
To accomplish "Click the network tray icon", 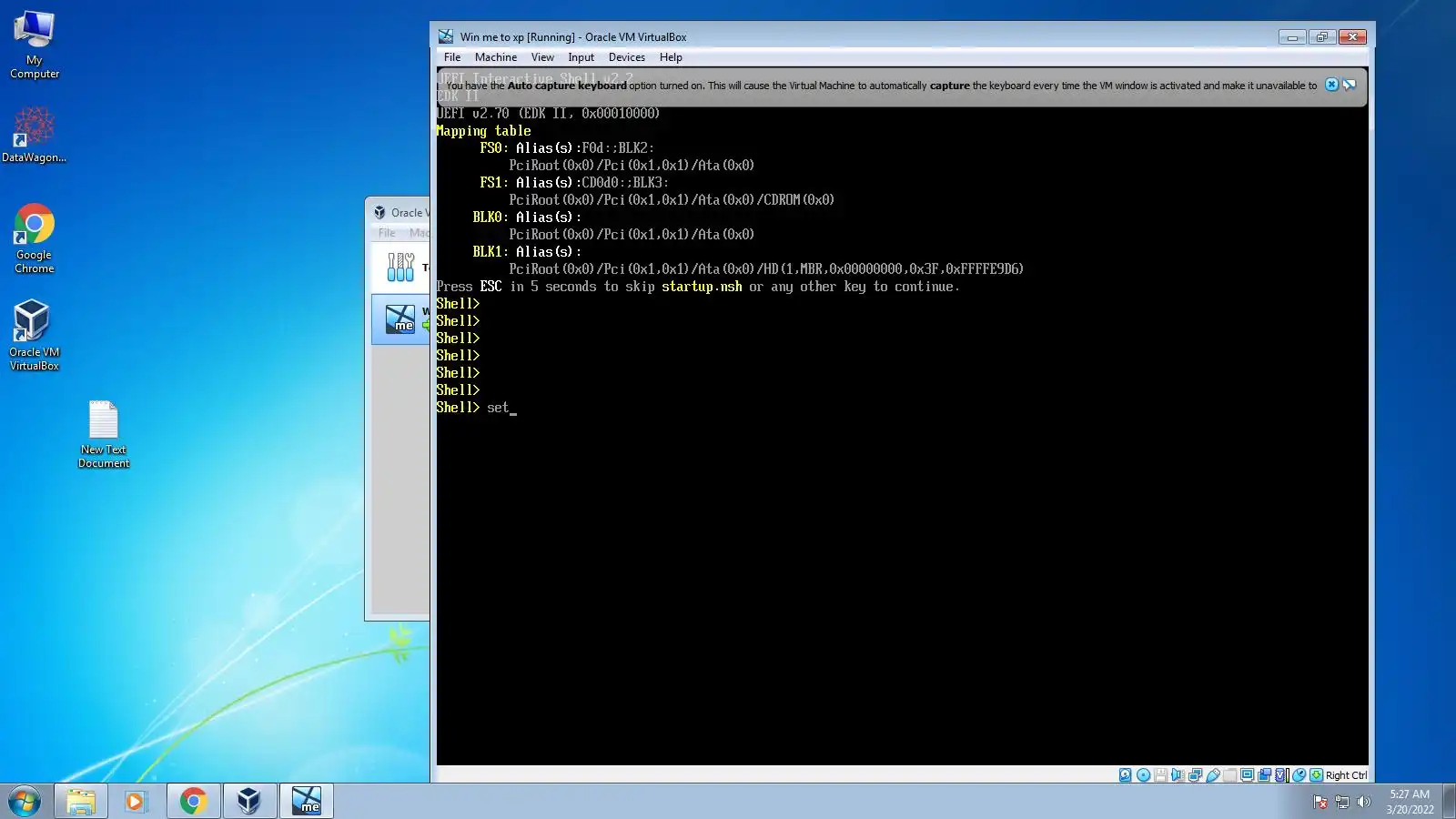I will coord(1342,802).
